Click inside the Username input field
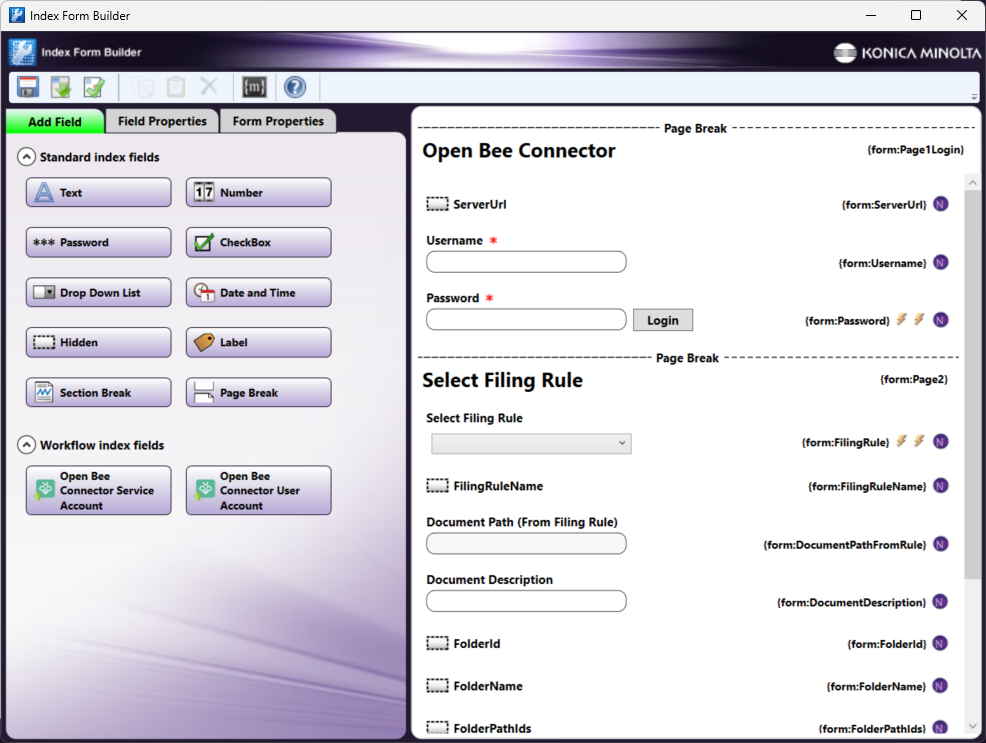This screenshot has width=986, height=743. click(525, 262)
